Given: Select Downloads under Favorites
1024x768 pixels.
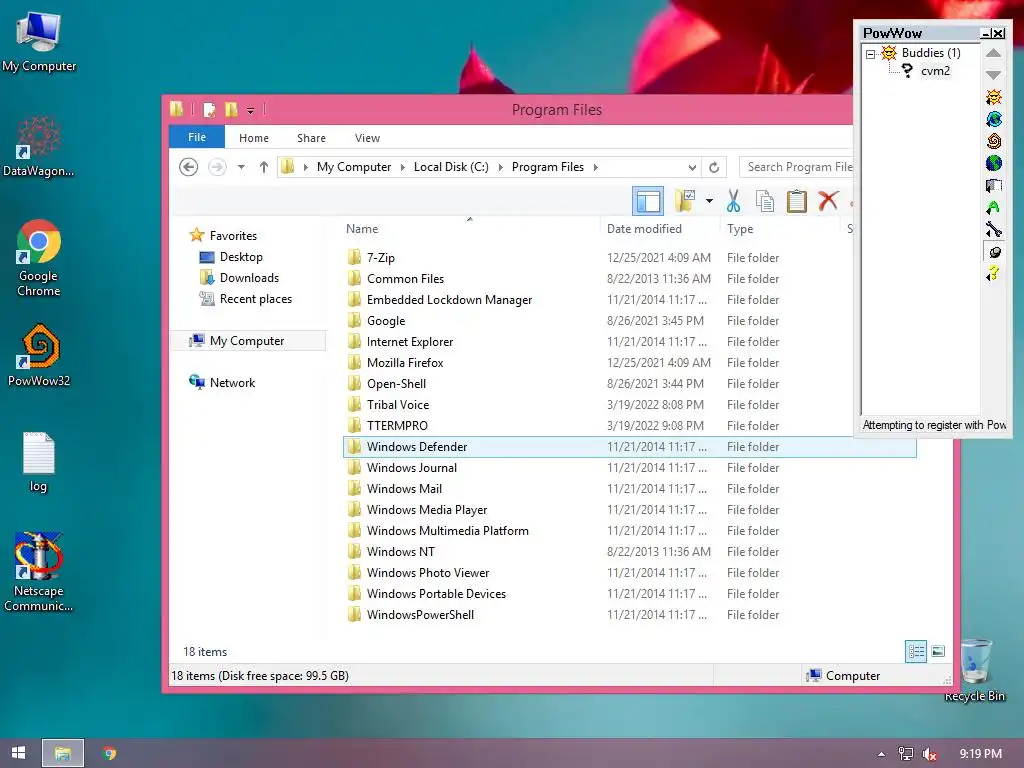Looking at the screenshot, I should (249, 278).
